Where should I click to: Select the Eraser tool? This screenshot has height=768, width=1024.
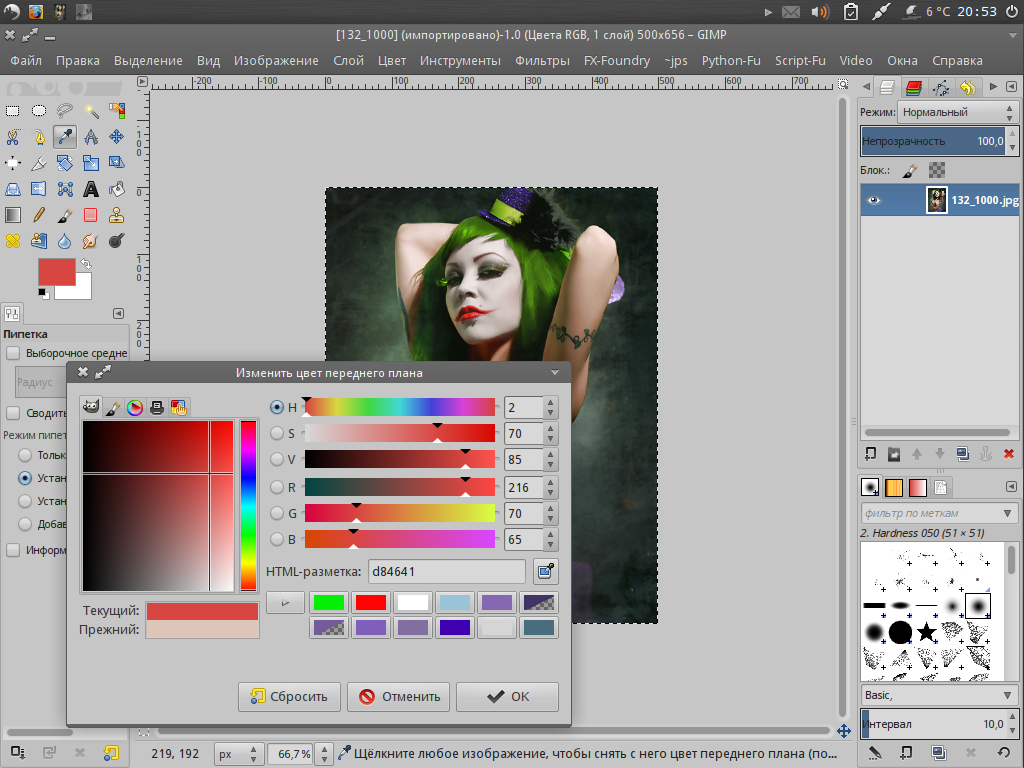click(x=91, y=216)
